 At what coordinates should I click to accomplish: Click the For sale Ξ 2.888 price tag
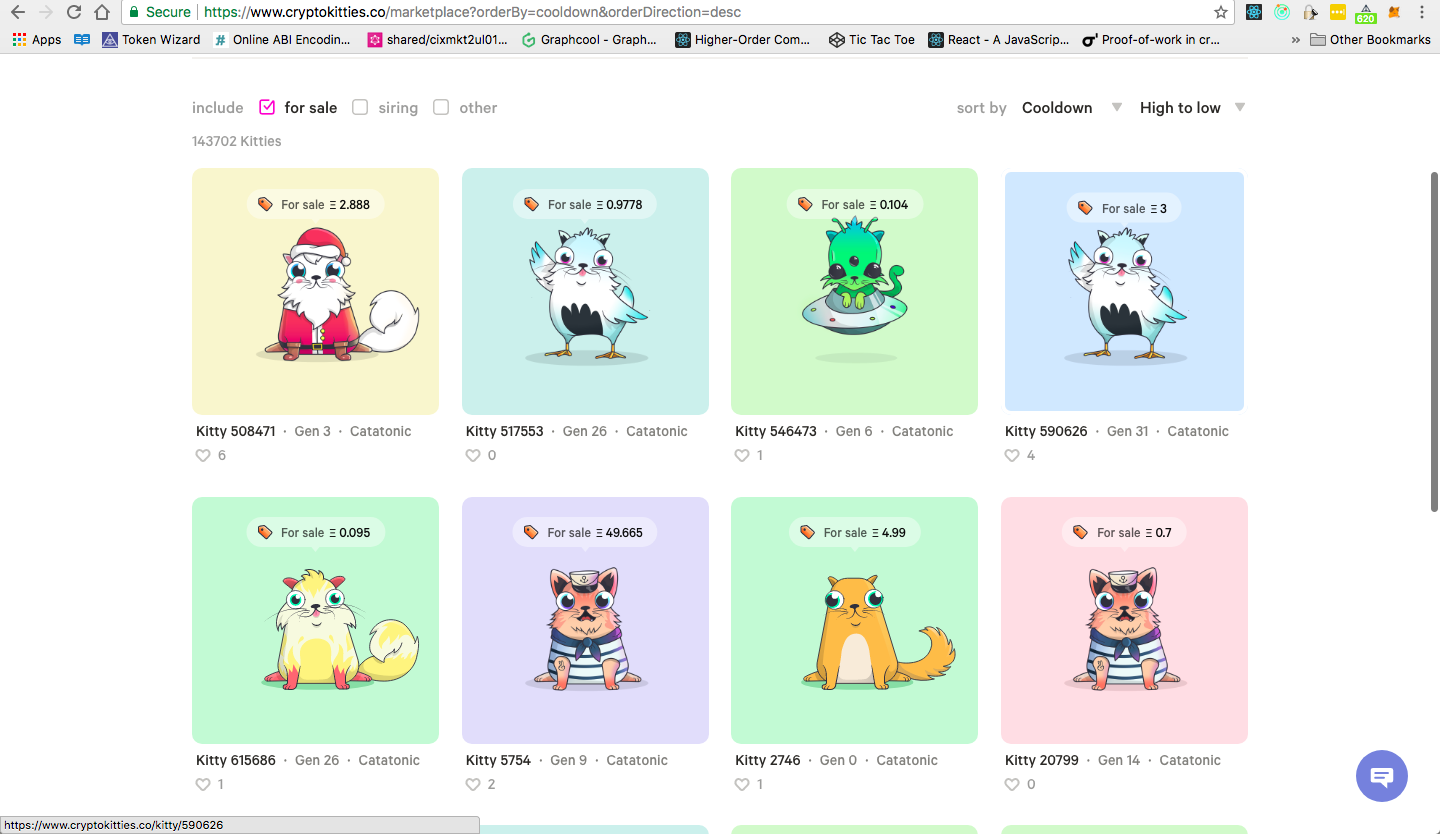[x=315, y=204]
